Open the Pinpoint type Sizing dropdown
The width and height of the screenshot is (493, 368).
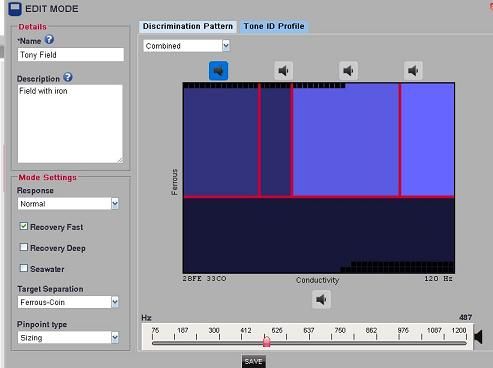tap(68, 338)
